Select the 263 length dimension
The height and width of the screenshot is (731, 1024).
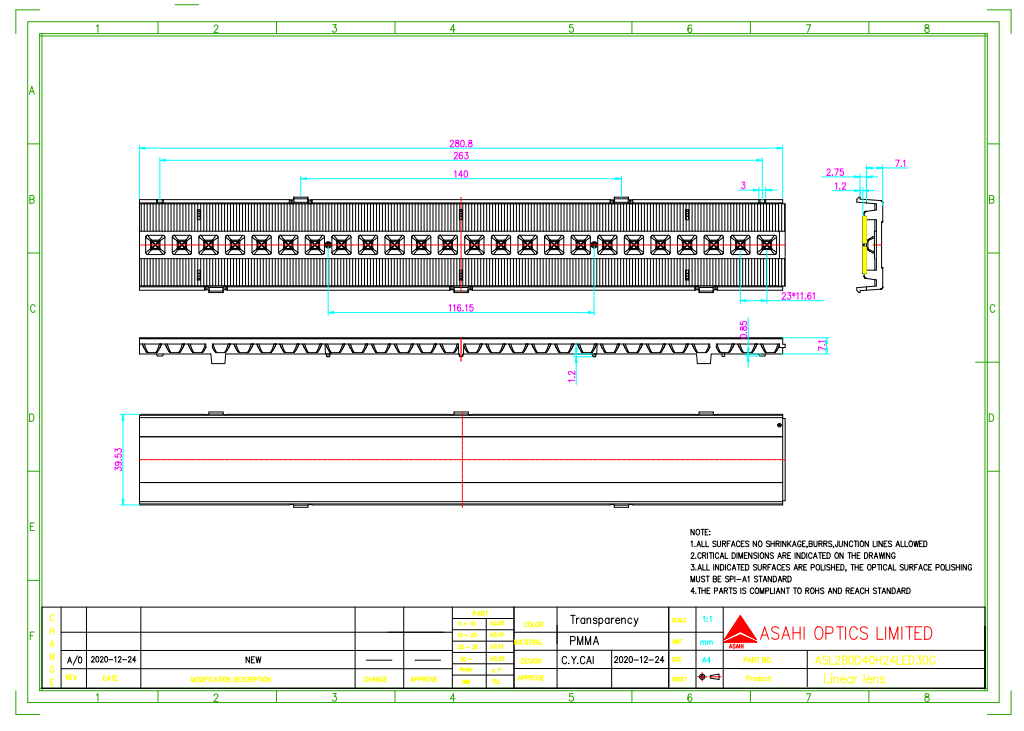point(461,155)
